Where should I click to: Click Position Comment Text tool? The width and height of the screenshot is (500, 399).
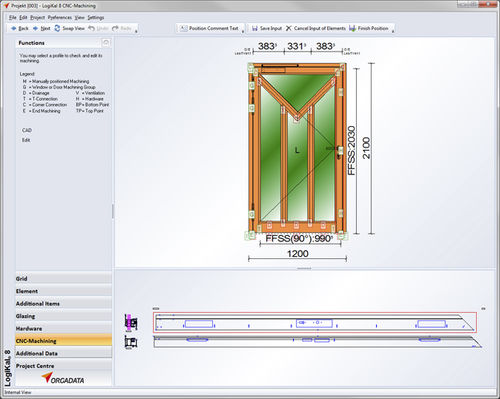[210, 29]
